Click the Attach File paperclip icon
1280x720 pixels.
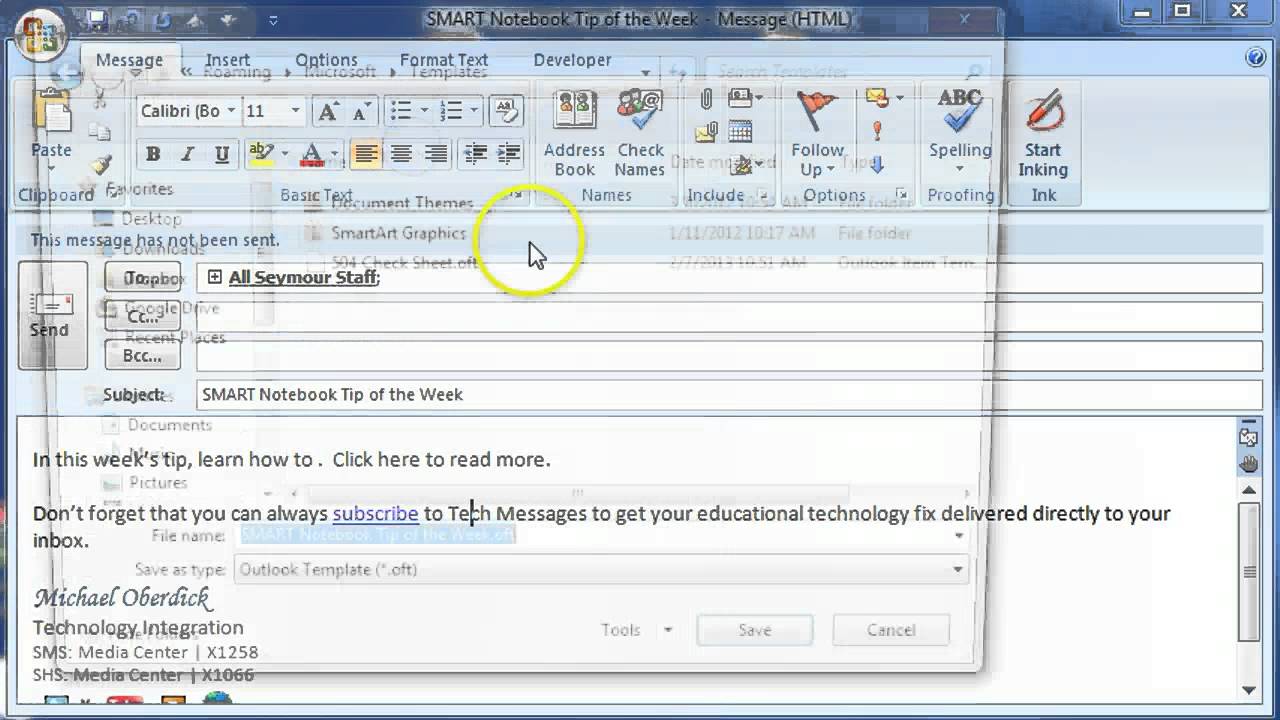pos(706,99)
